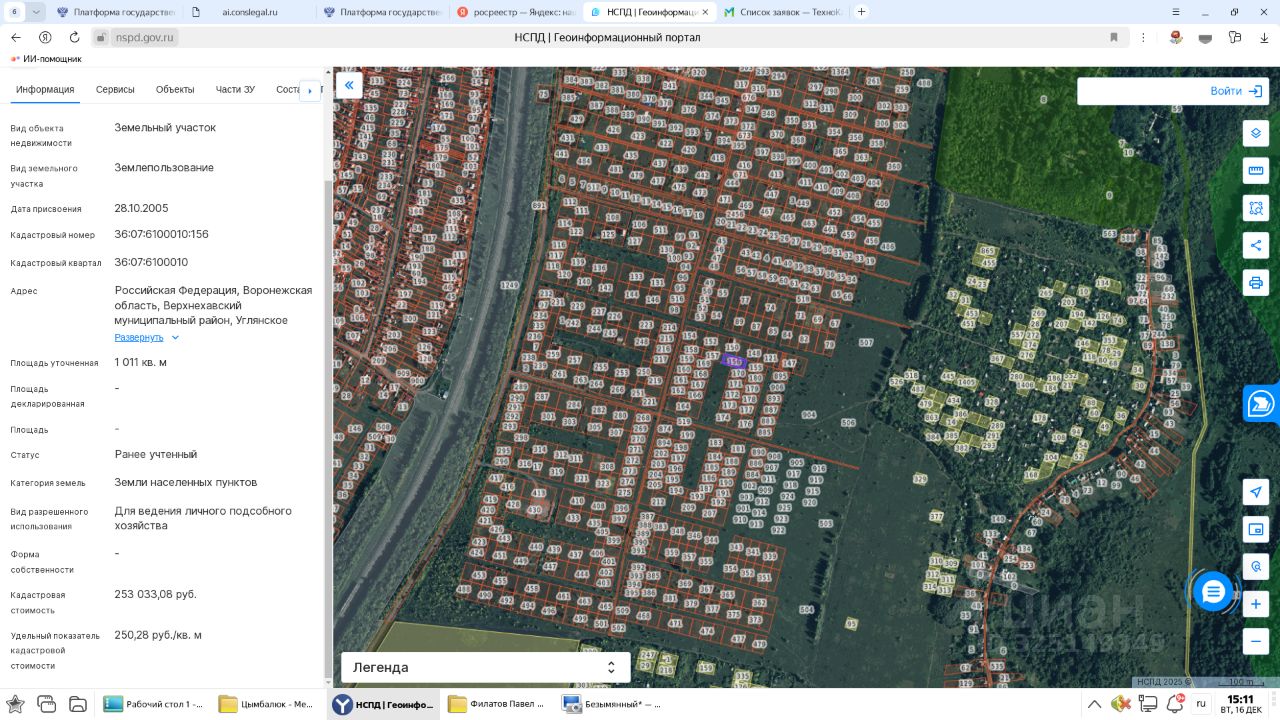Screen dimensions: 1280x720
Task: Open the taskbar favorites star icon
Action: [15, 703]
